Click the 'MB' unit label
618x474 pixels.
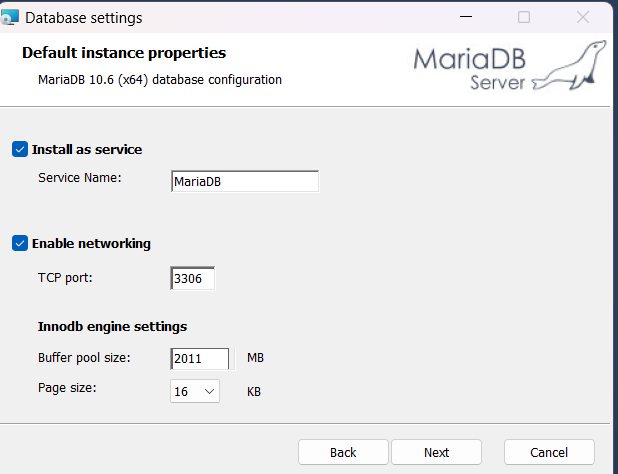tap(255, 358)
